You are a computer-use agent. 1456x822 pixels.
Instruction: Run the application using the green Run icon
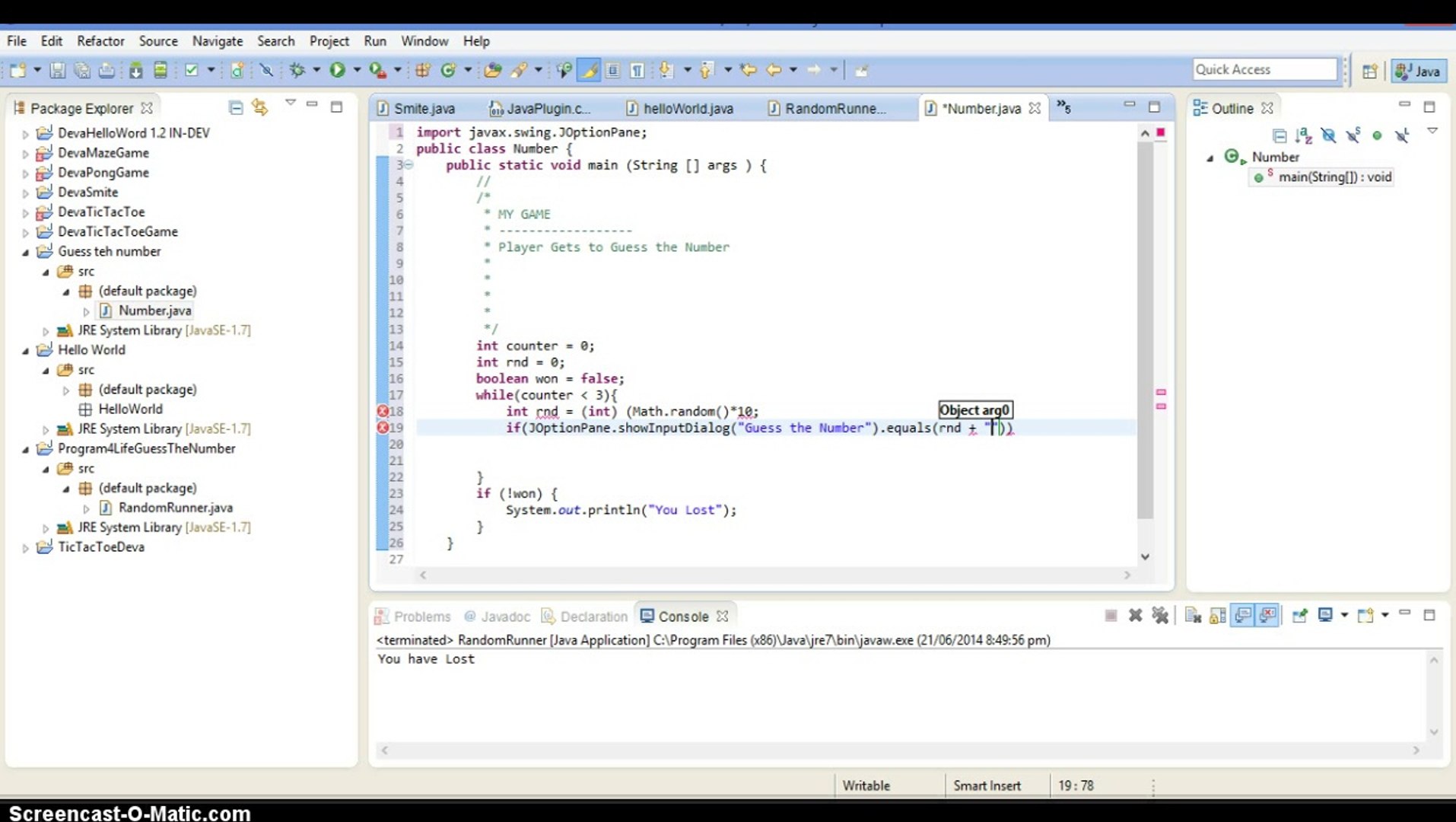(338, 70)
